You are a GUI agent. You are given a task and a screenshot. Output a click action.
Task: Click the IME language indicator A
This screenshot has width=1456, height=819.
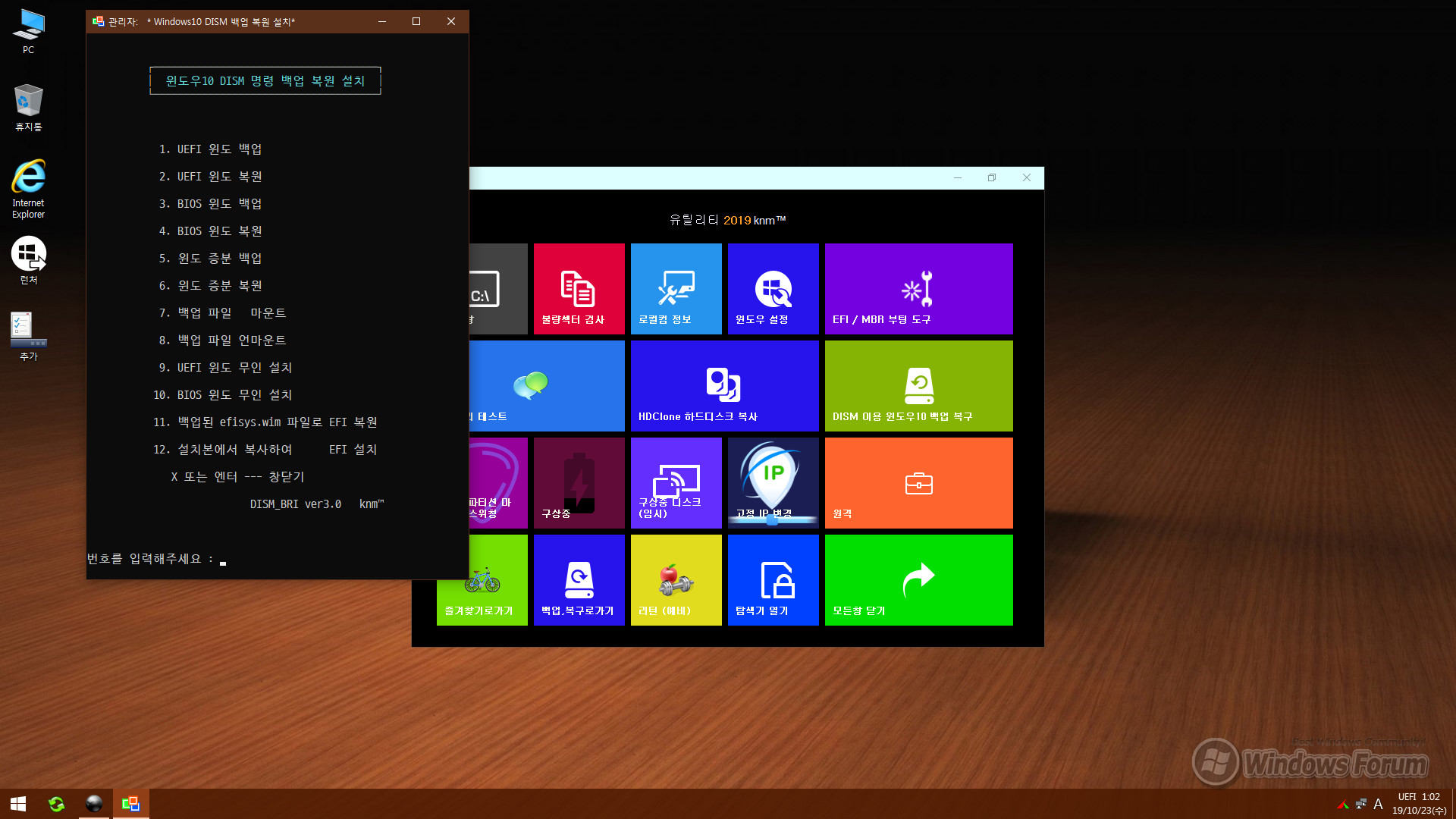(x=1378, y=805)
